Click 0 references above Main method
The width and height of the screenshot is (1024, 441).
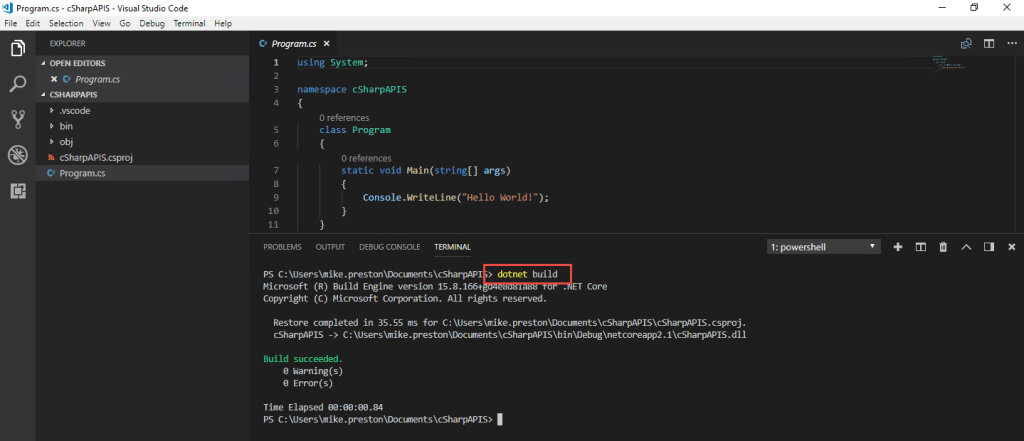click(x=366, y=158)
